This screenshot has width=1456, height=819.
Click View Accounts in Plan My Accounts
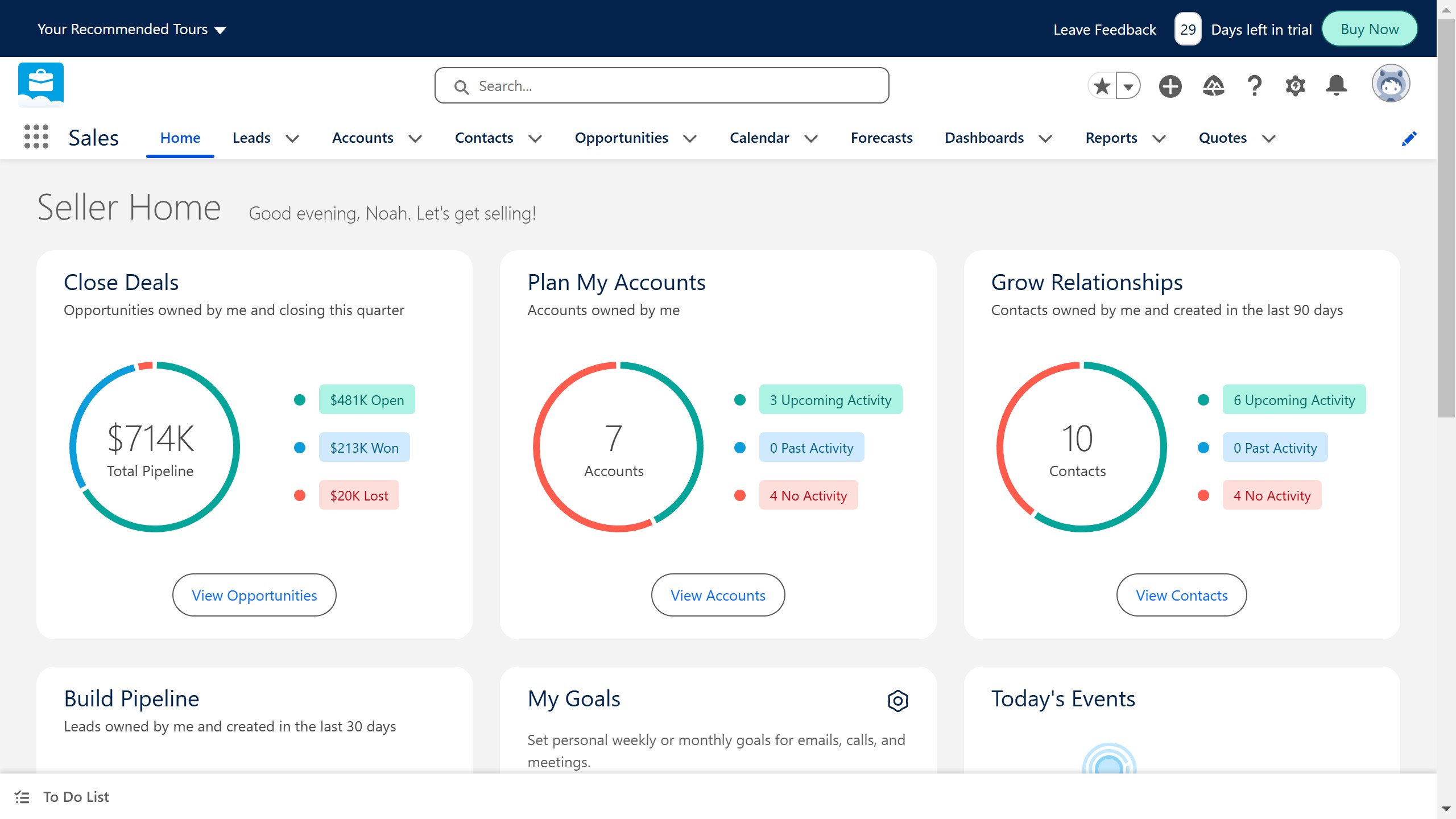click(x=718, y=595)
